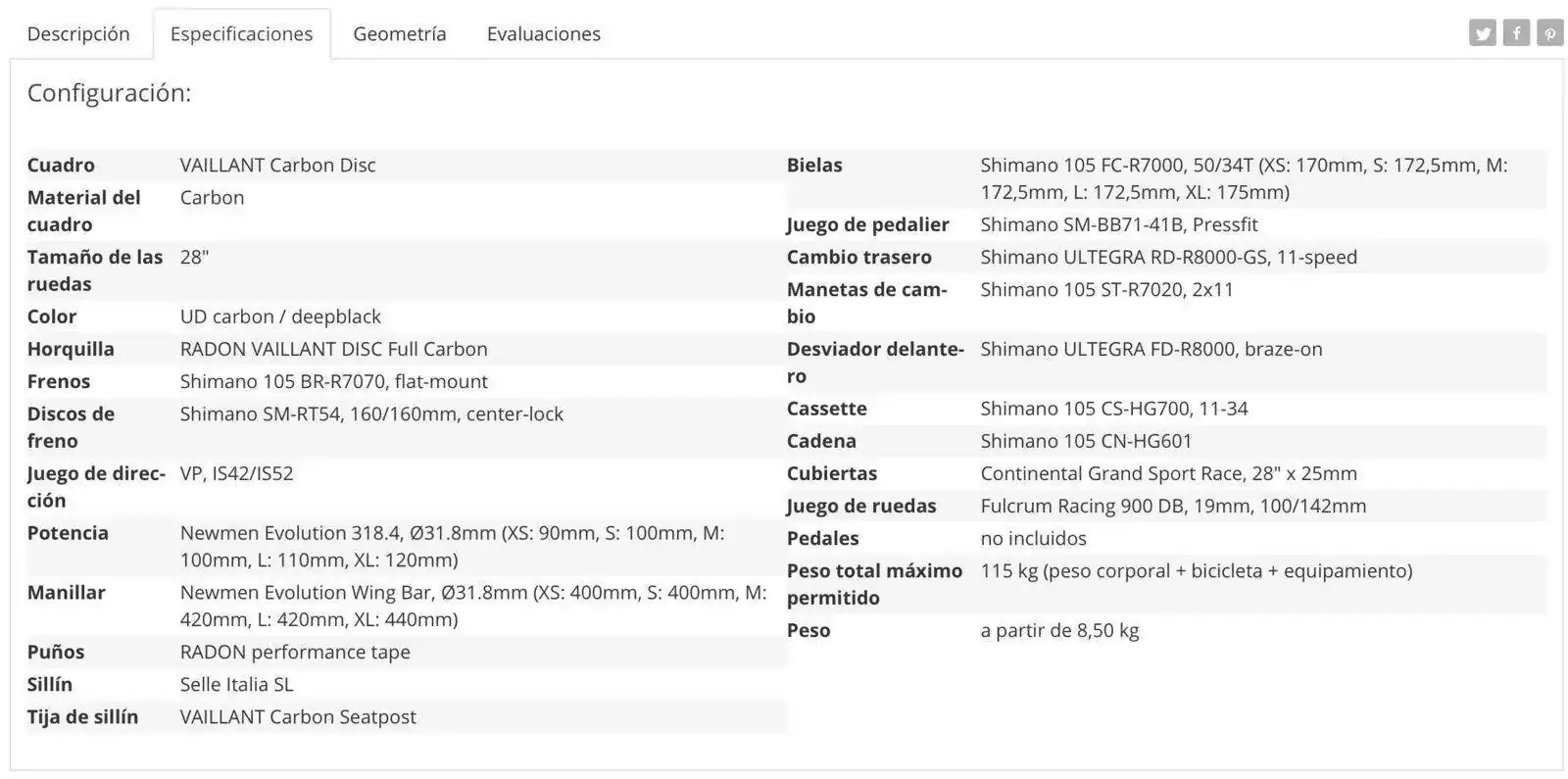Screen dimensions: 1568x779
Task: Click the Tija de sillín label
Action: 82,716
